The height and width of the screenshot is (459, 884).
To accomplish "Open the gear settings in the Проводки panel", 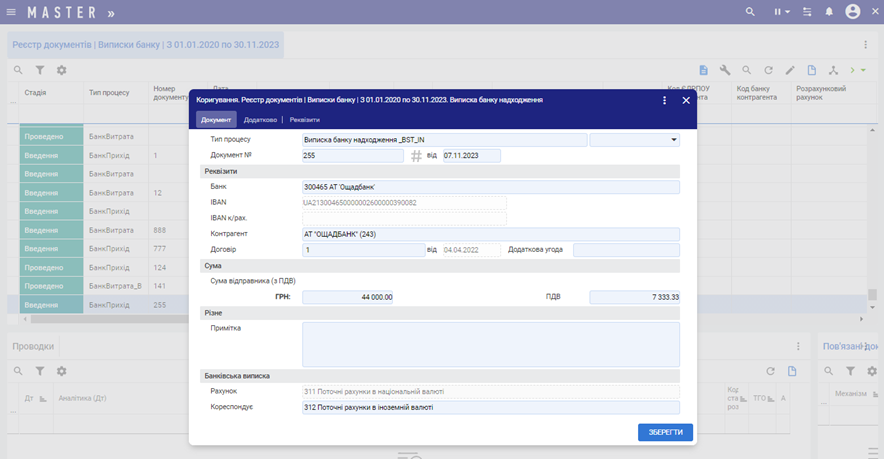I will 61,371.
